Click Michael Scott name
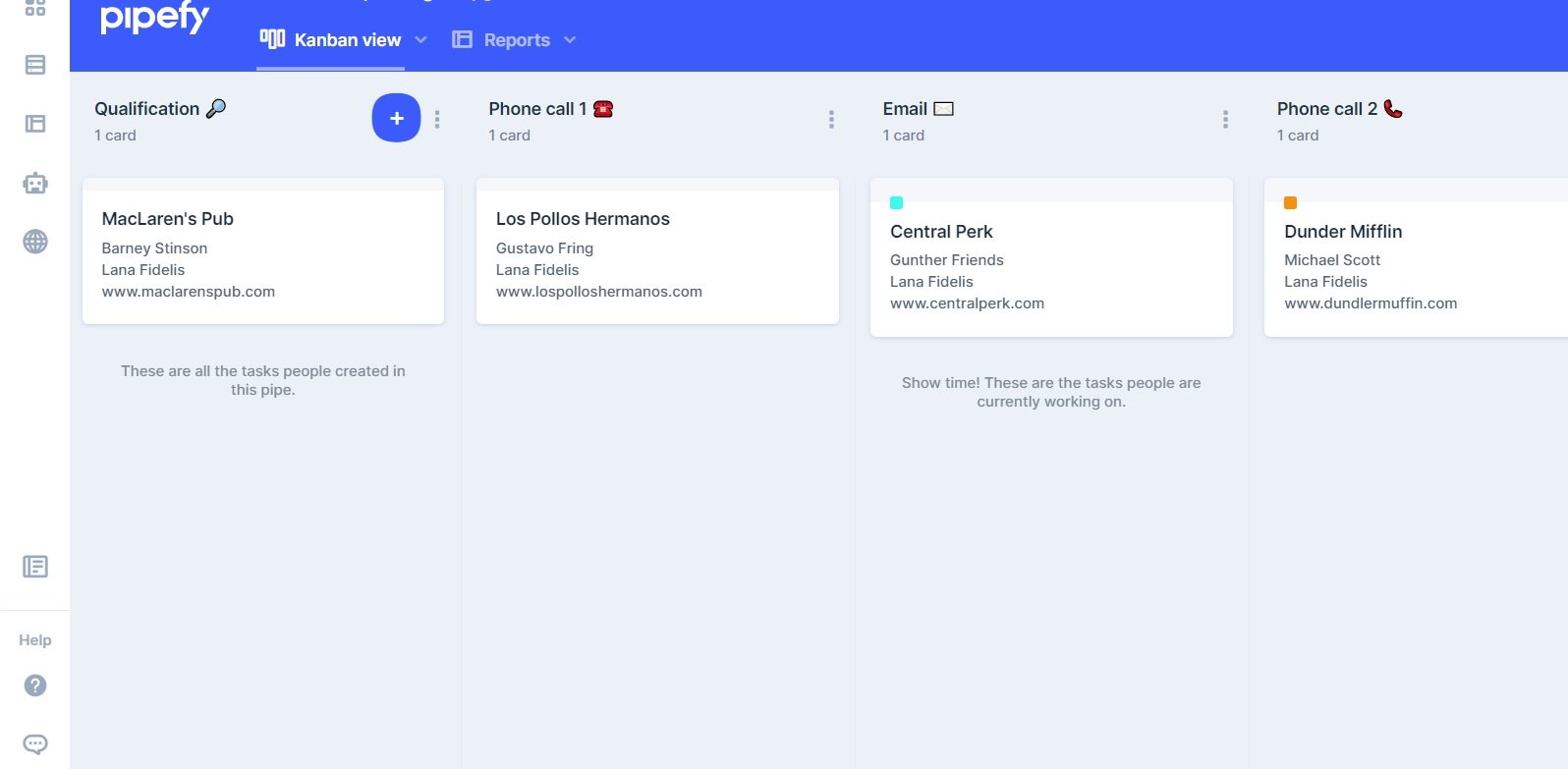 pos(1332,260)
